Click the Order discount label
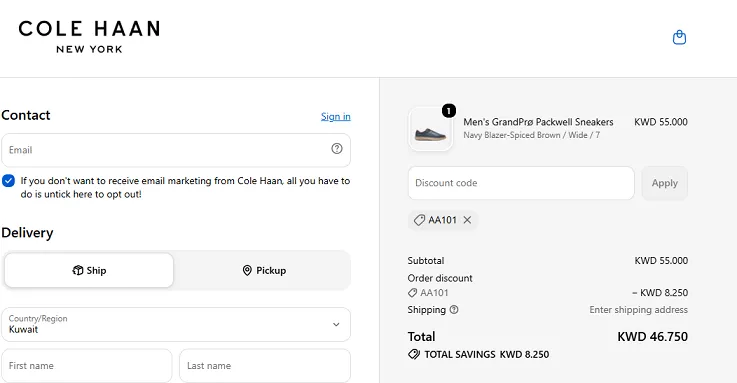This screenshot has width=737, height=383. [440, 278]
